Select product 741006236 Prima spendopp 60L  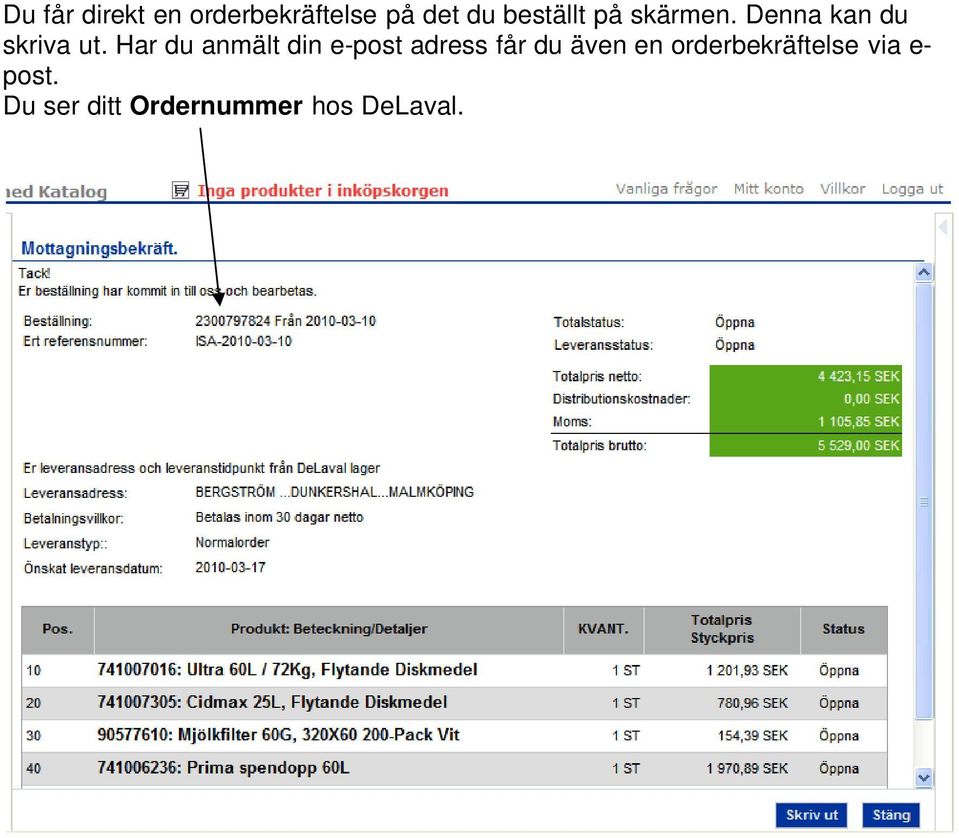pos(454,768)
